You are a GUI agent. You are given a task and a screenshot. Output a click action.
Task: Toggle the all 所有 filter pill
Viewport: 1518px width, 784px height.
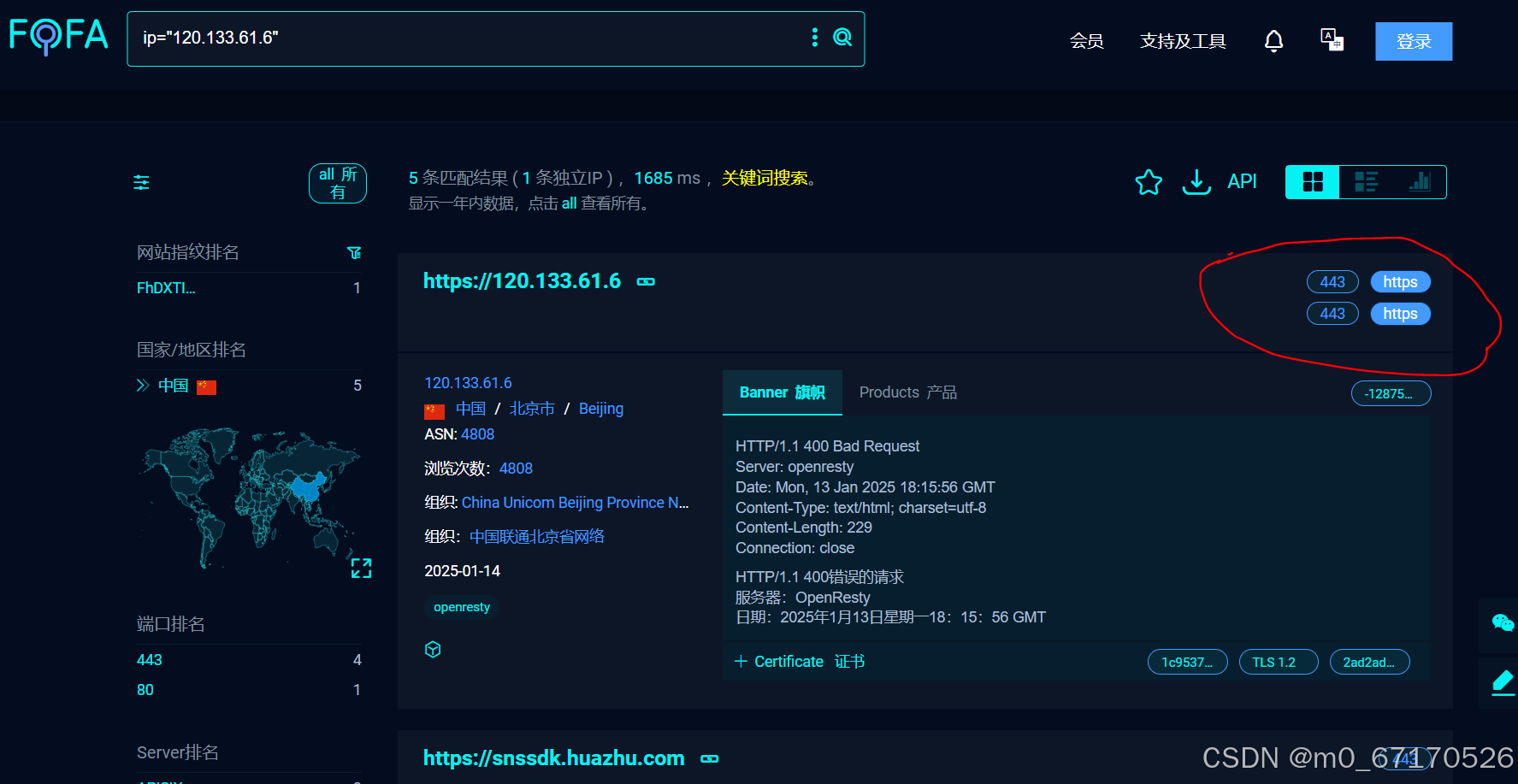(x=338, y=183)
